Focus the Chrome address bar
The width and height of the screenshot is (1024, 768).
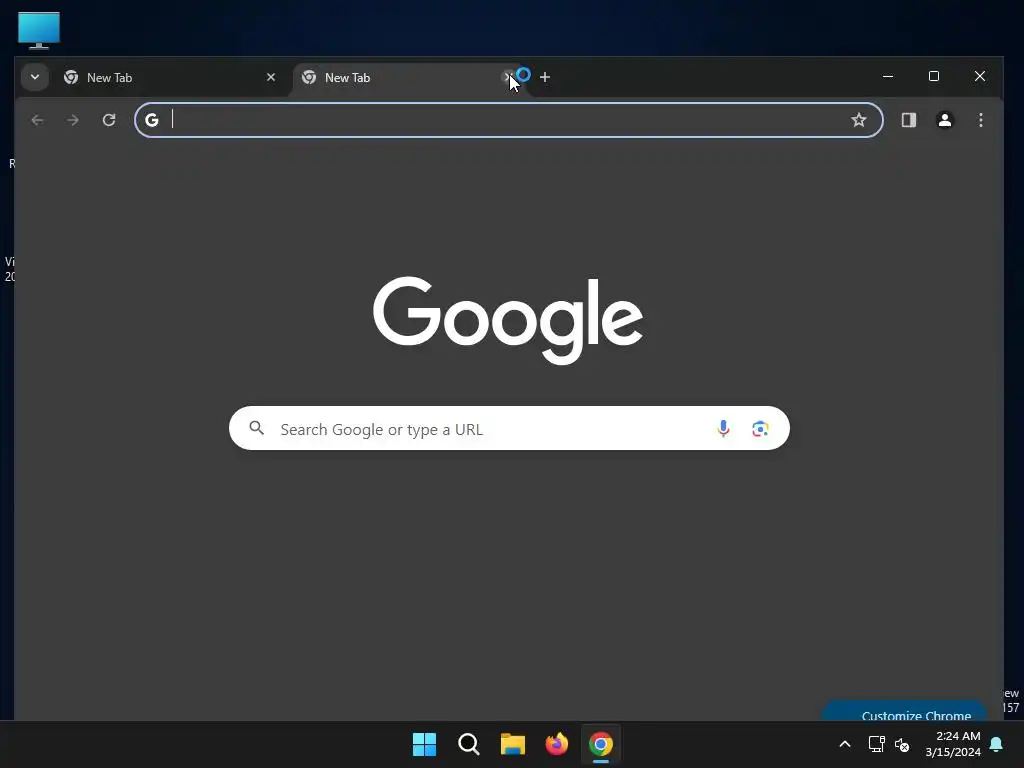(509, 120)
